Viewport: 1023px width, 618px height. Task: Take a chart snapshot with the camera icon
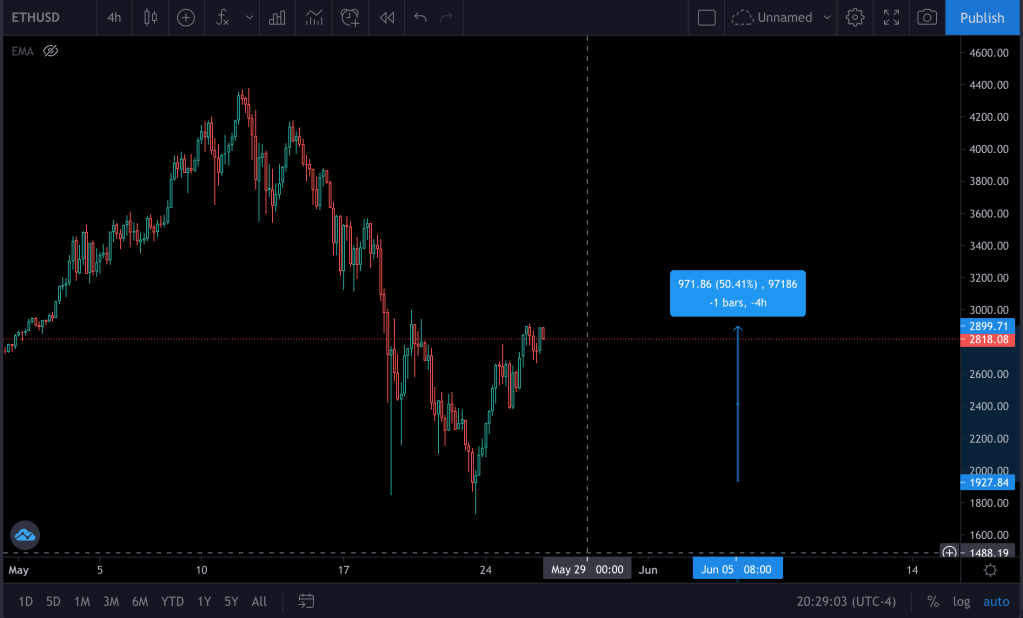tap(927, 17)
